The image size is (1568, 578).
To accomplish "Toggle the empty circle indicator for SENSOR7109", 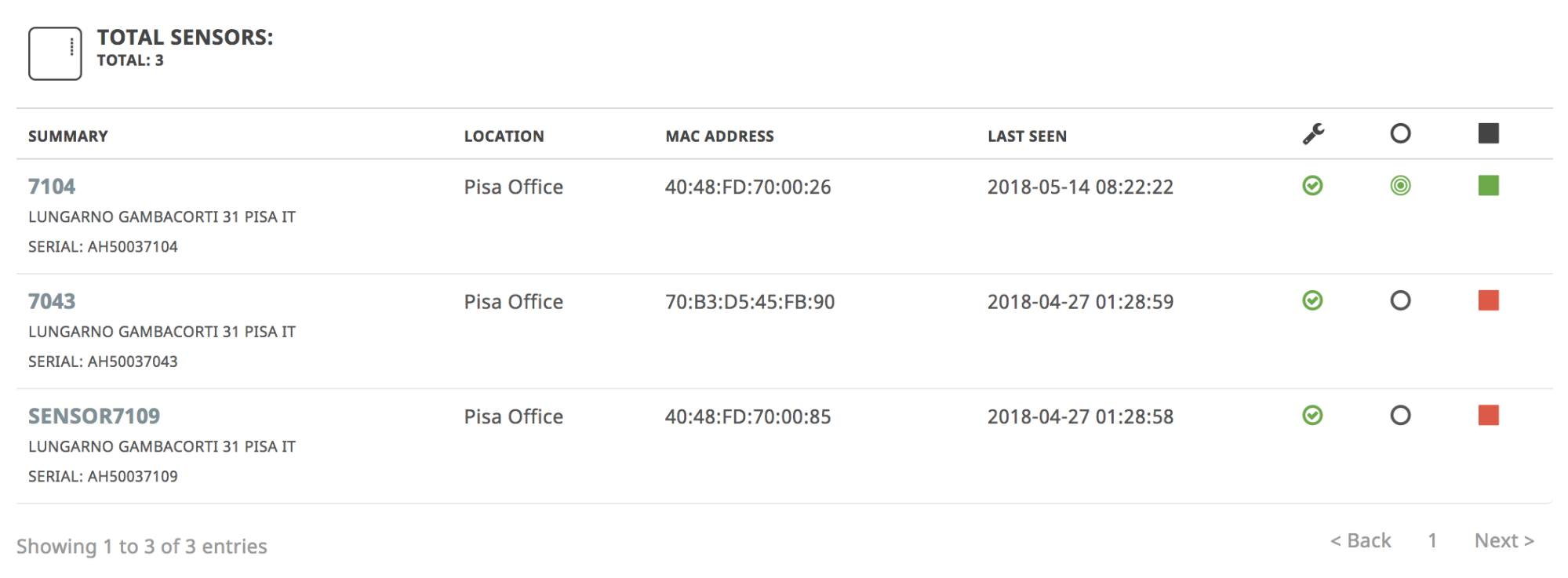I will (x=1400, y=416).
